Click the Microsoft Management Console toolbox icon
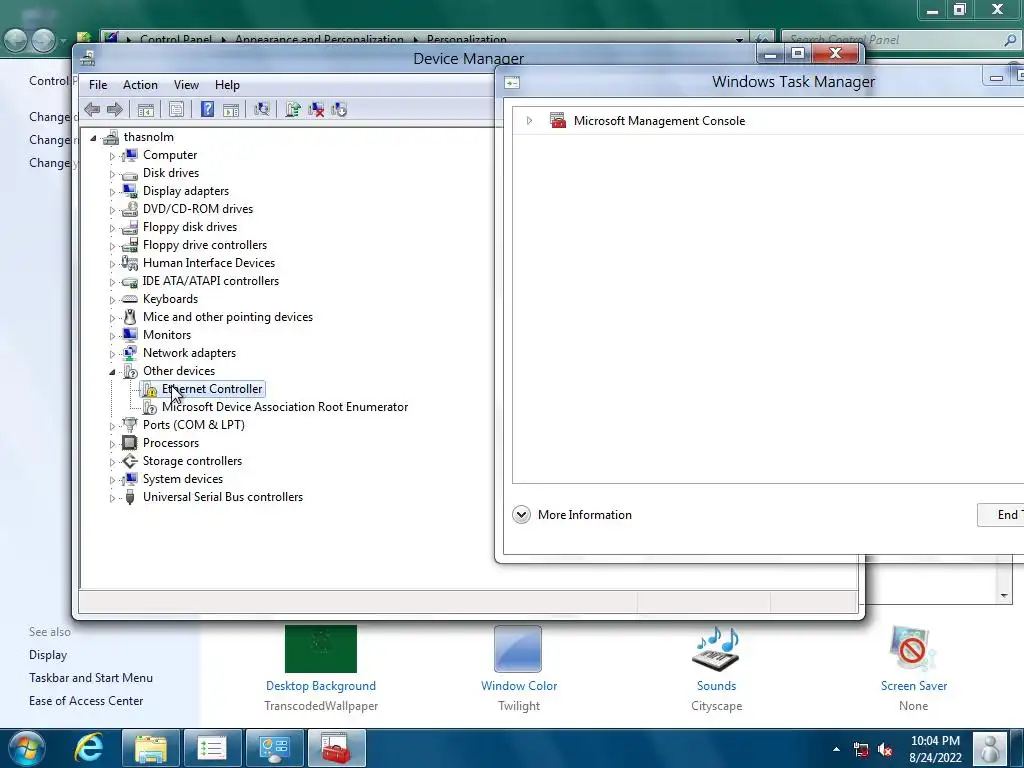 pyautogui.click(x=558, y=121)
